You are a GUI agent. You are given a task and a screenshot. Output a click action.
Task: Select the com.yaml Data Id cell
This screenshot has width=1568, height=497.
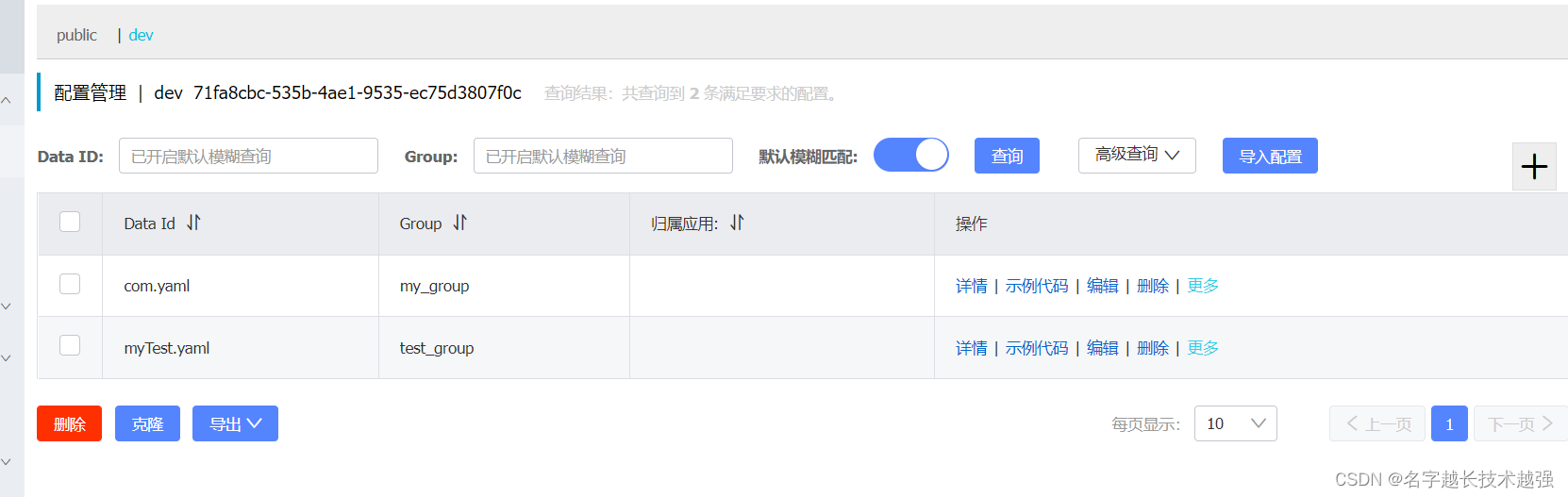[241, 286]
